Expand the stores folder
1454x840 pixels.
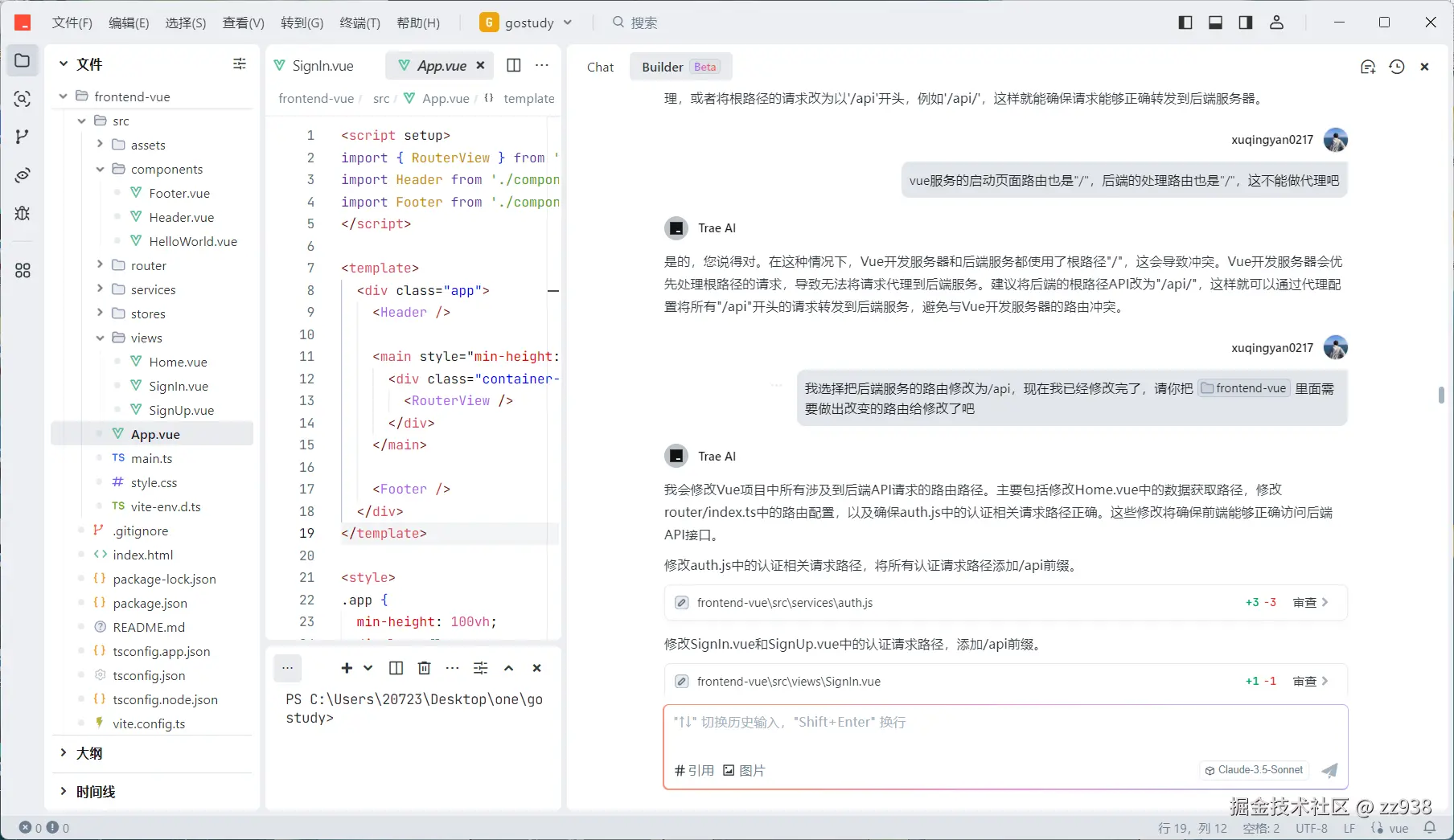101,313
